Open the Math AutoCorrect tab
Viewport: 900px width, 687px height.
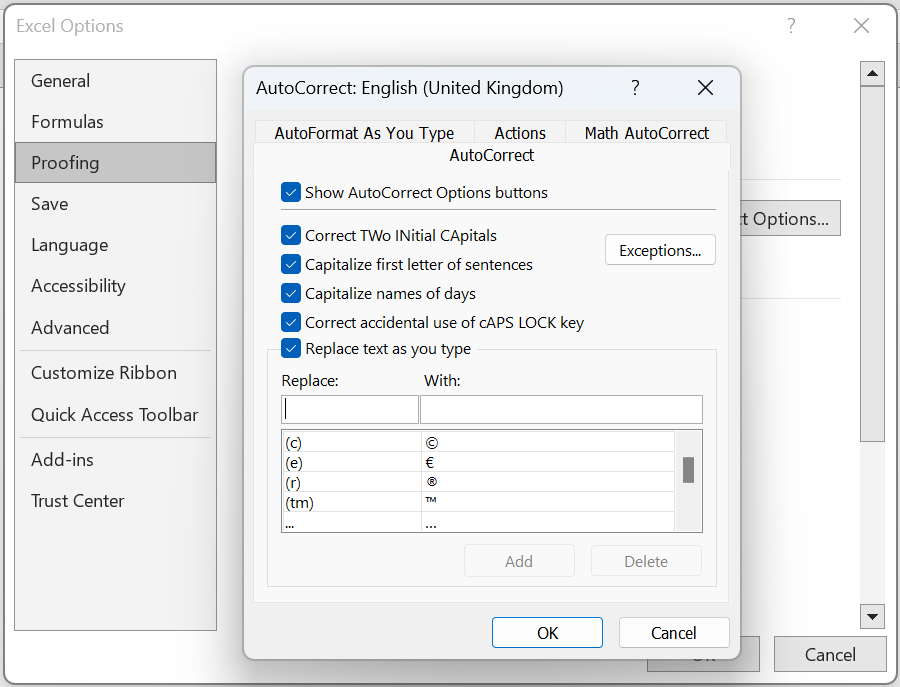coord(646,133)
